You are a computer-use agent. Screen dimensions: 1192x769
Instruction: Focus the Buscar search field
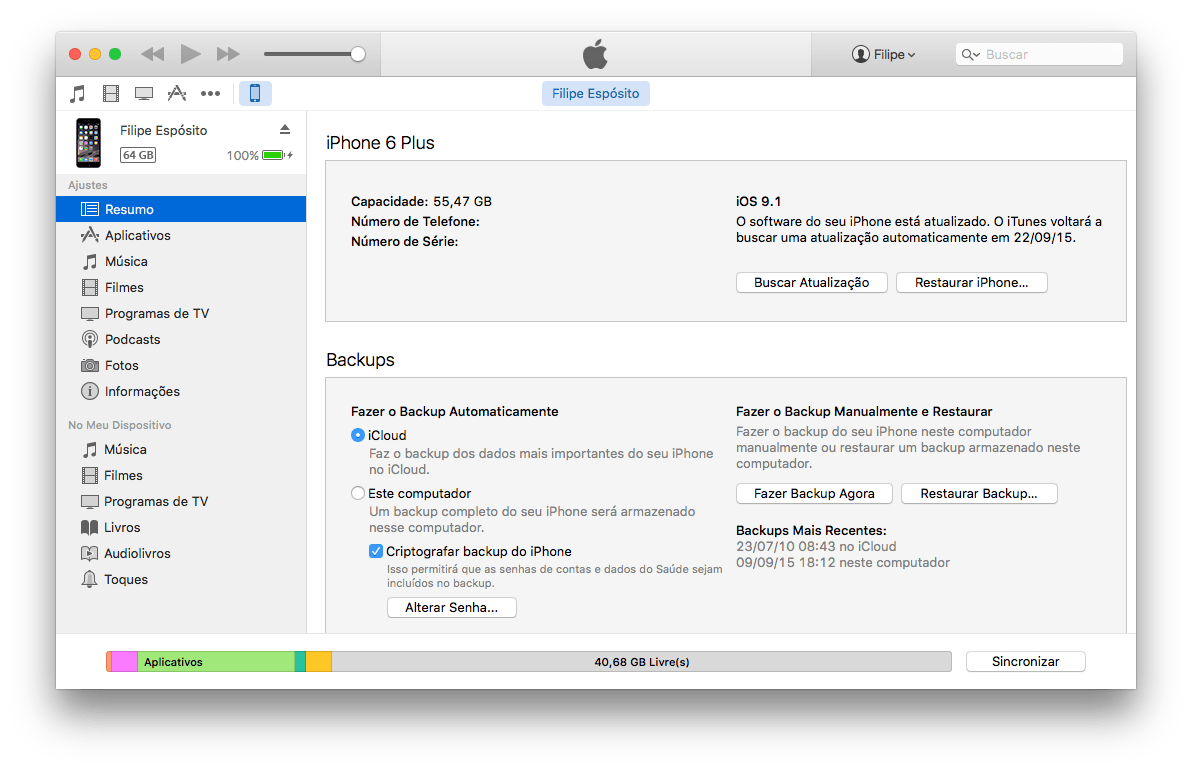click(1039, 54)
